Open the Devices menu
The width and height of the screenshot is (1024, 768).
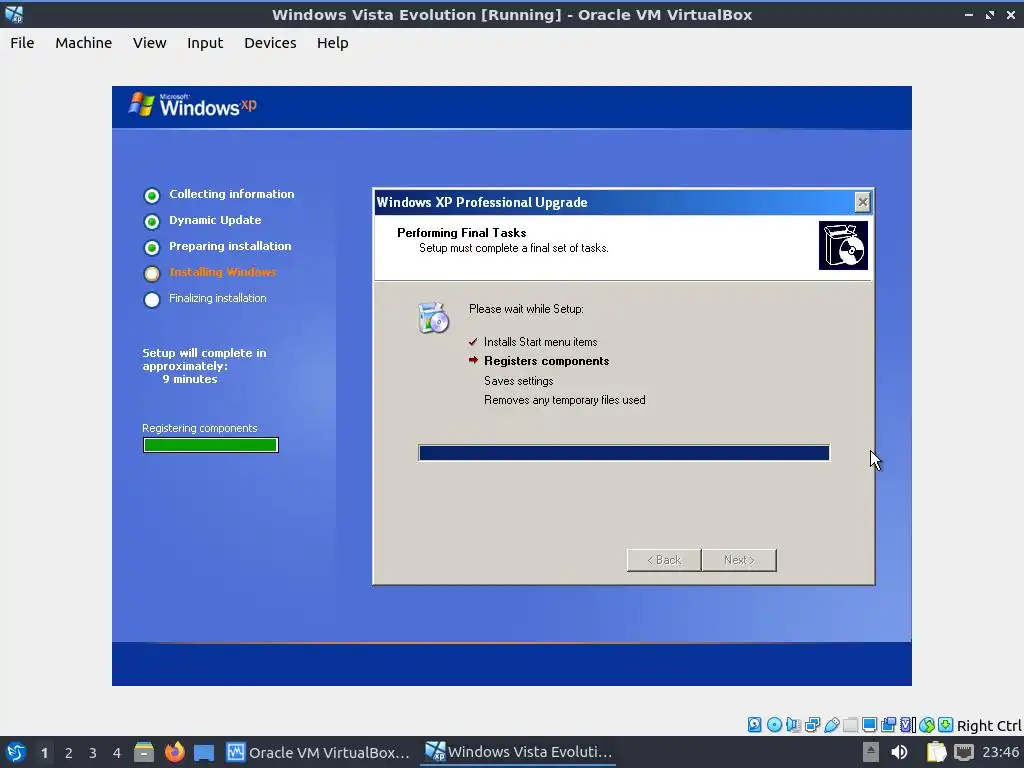tap(270, 43)
